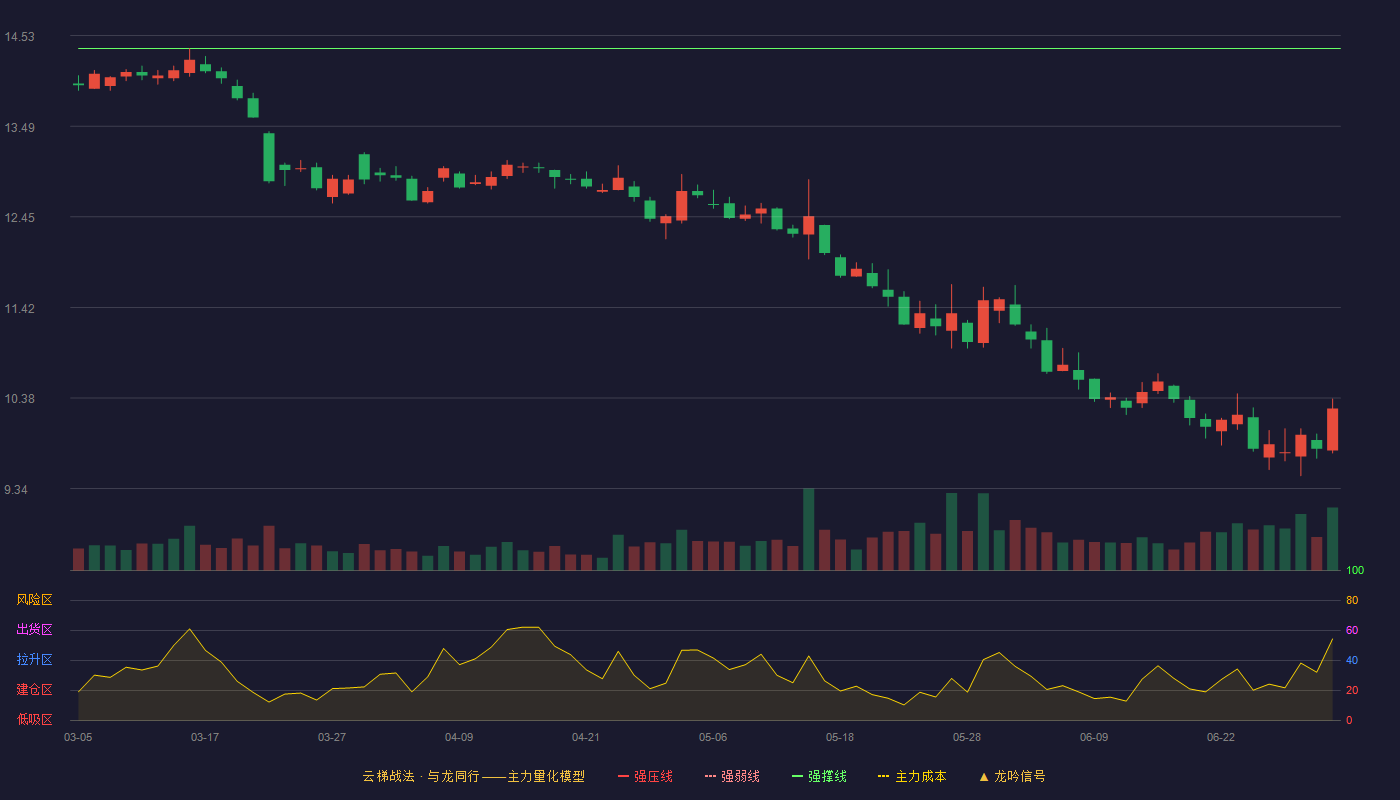1400x800 pixels.
Task: Click the 06-09 date label
Action: (x=1094, y=737)
